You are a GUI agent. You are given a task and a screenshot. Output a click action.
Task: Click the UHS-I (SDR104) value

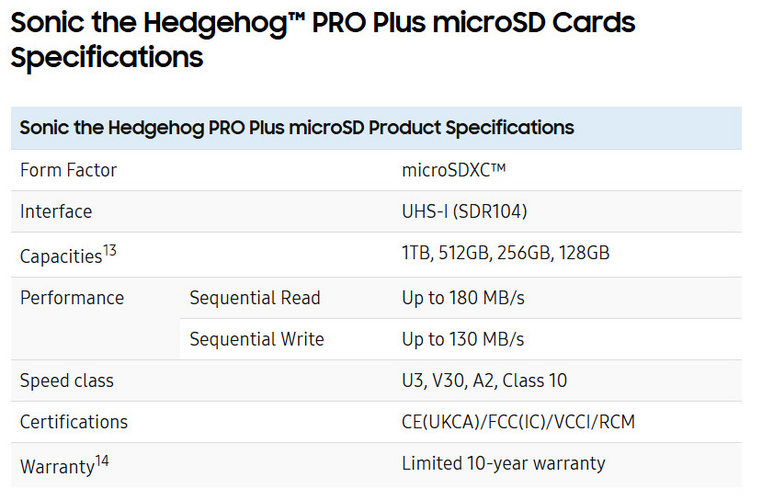click(465, 212)
